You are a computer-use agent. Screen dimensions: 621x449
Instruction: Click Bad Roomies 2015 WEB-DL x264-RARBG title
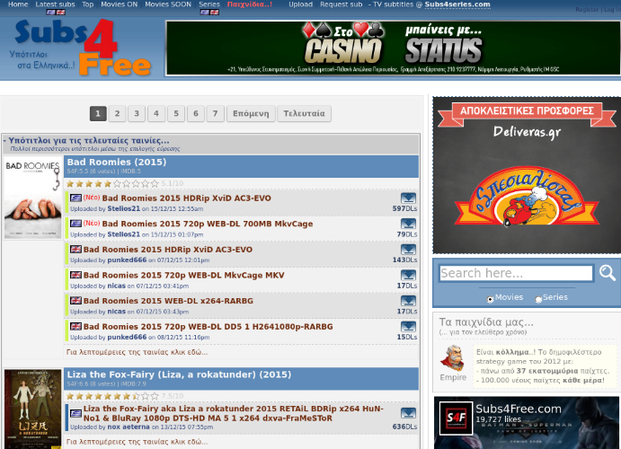pos(168,301)
